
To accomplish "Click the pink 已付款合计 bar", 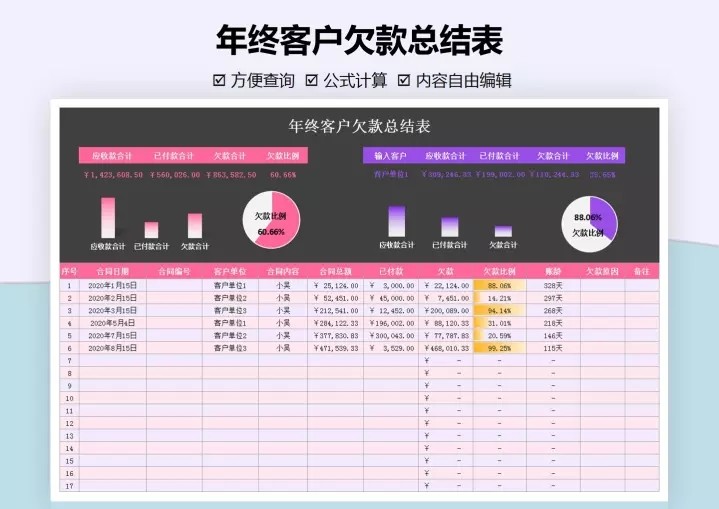I will (151, 230).
